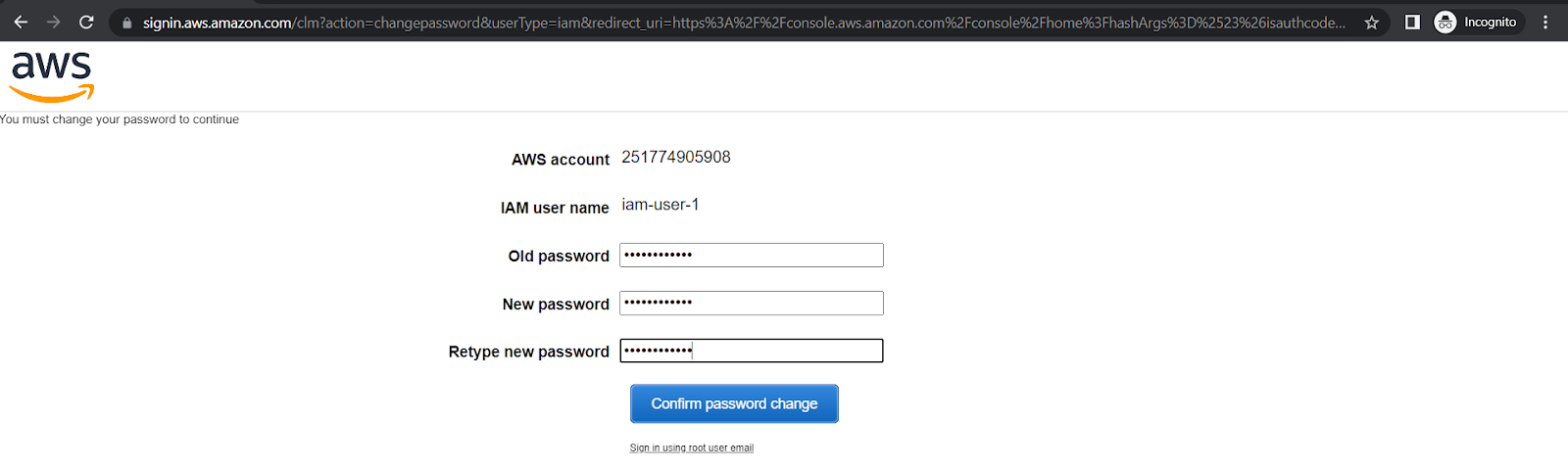
Task: Click the iam-user-1 user name text
Action: pyautogui.click(x=661, y=205)
